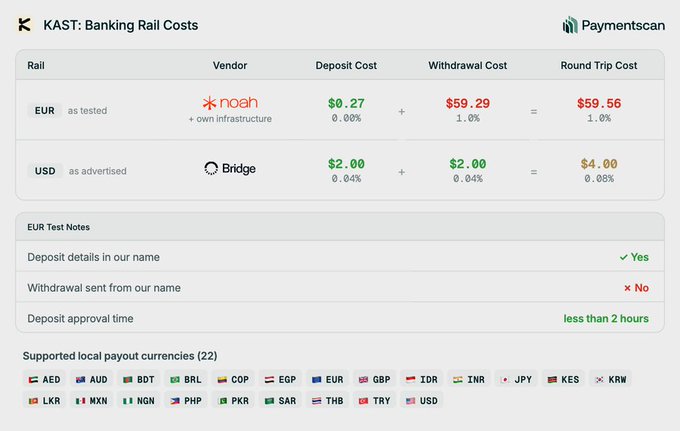Click 'Supported local payout currencies (22)' heading
This screenshot has height=431, width=680.
pyautogui.click(x=120, y=356)
